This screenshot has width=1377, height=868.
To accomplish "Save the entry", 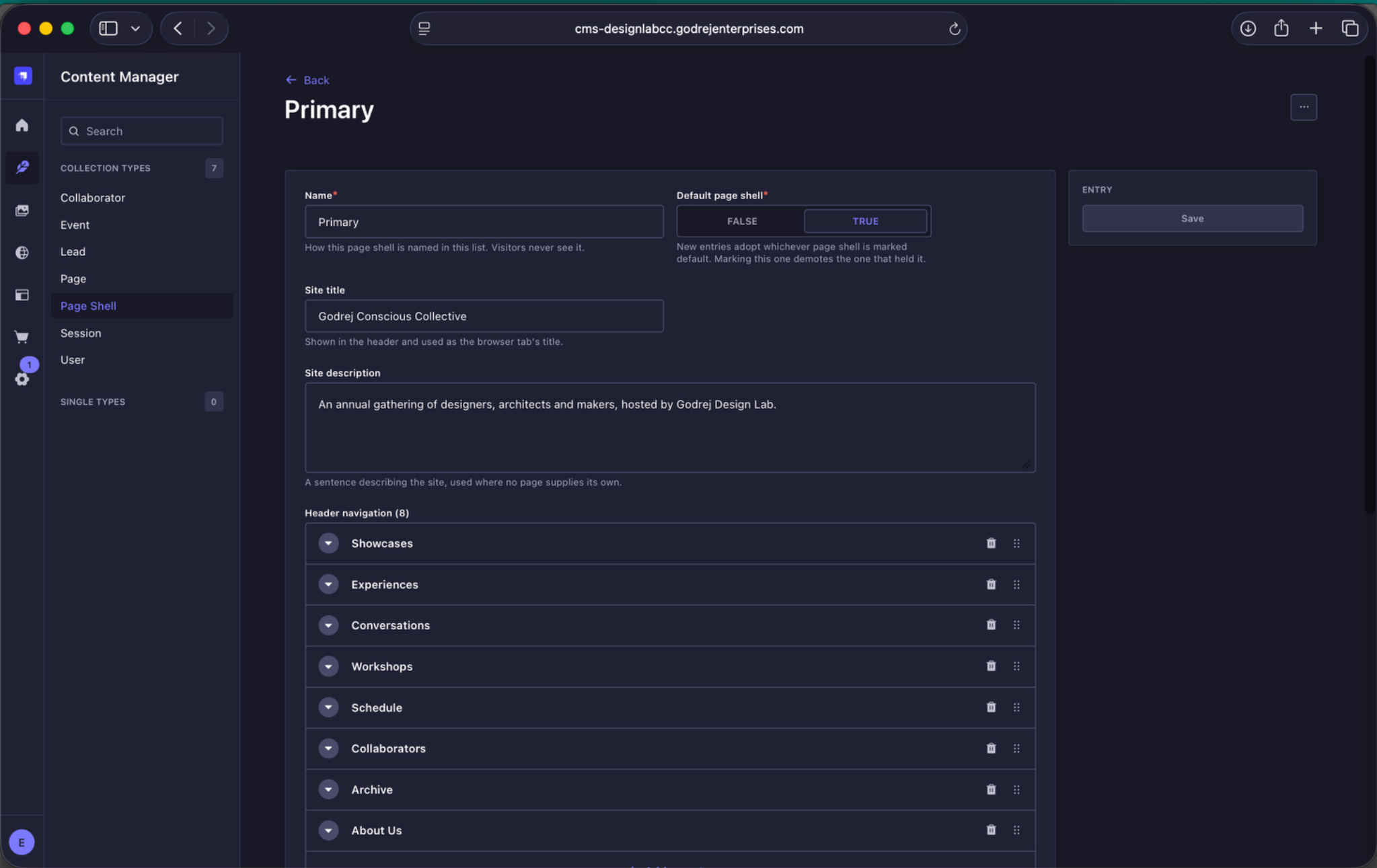I will point(1192,219).
